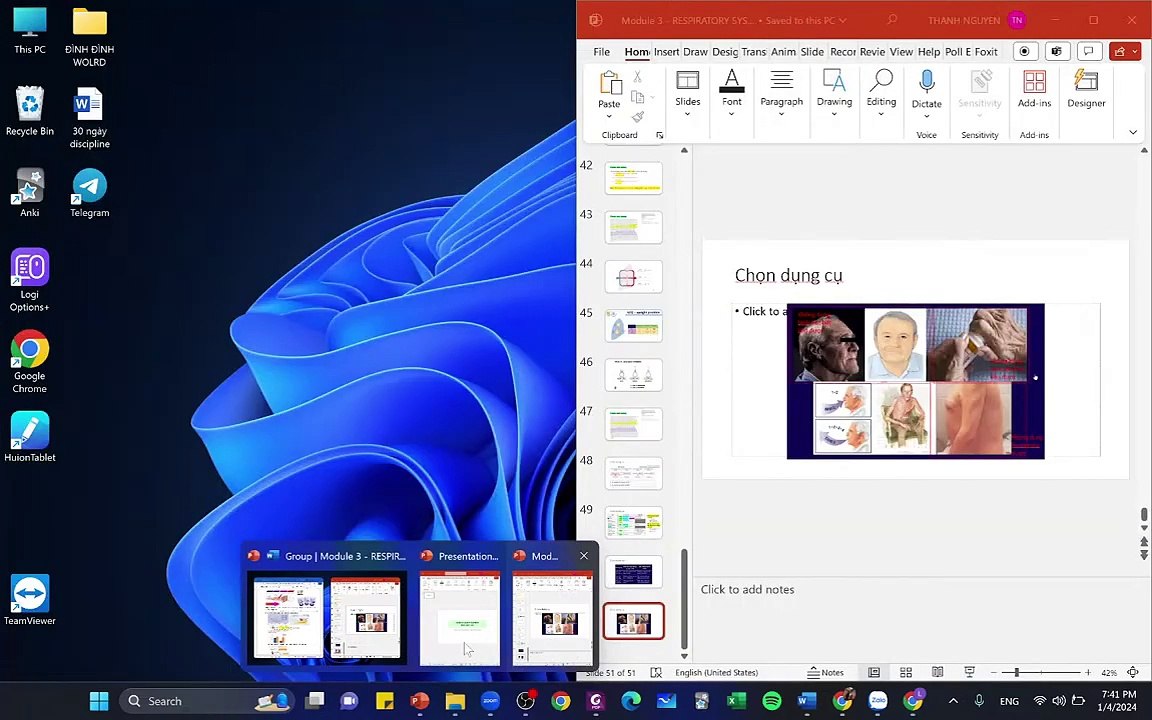The image size is (1152, 720).
Task: Open the Comments pane icon
Action: [1089, 51]
